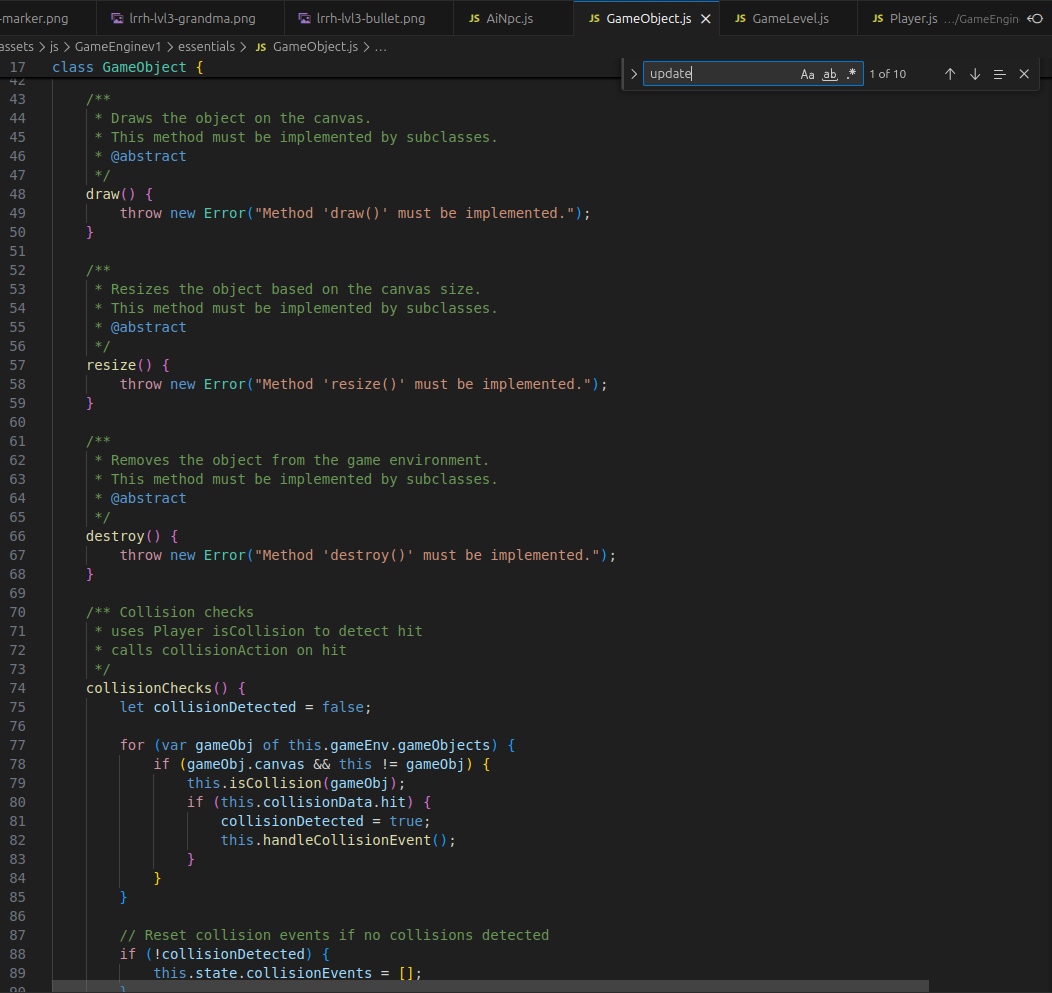The image size is (1052, 993).
Task: Toggle Find in Selection icon
Action: click(x=1000, y=74)
